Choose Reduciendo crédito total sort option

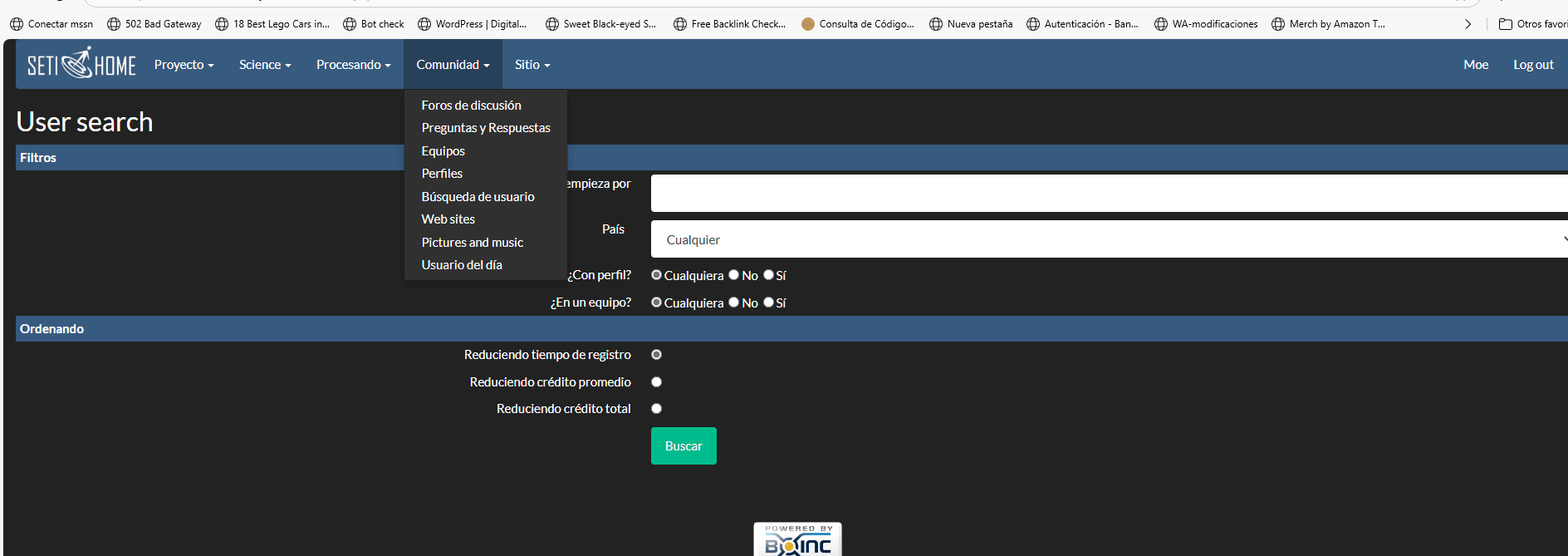(657, 409)
